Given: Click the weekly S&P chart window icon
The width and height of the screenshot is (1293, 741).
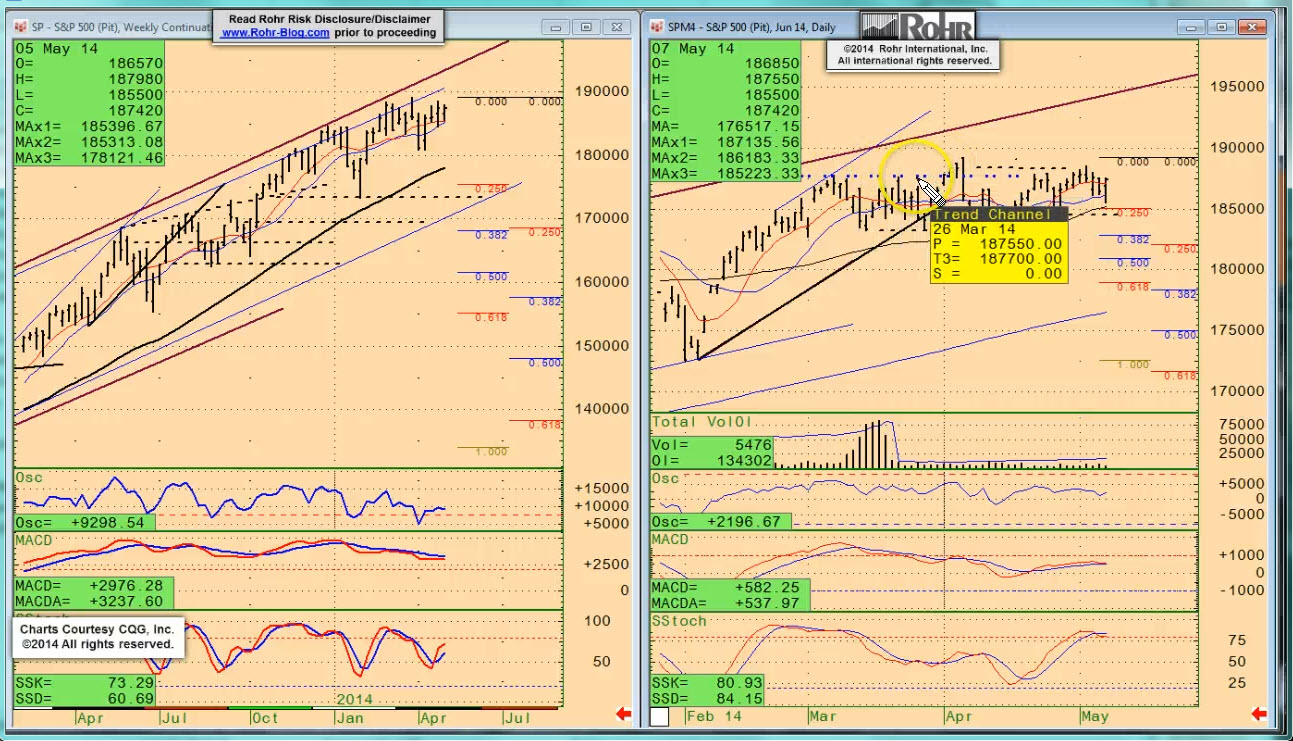Looking at the screenshot, I should tap(23, 27).
